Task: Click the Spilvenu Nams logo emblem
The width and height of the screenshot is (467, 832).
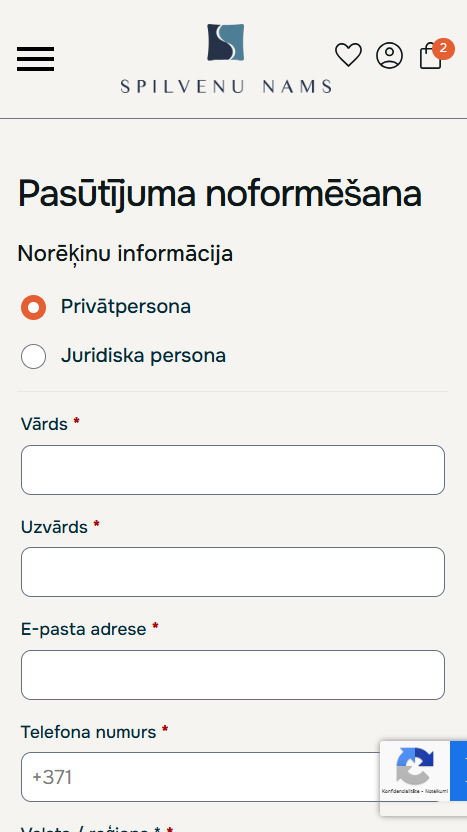Action: click(226, 42)
